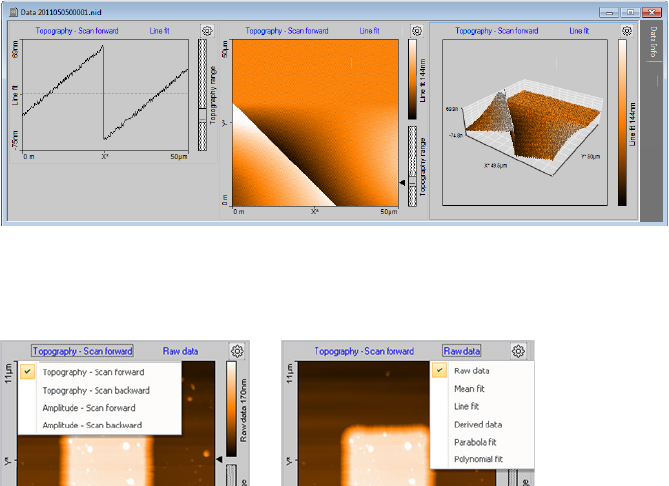The height and width of the screenshot is (486, 669).
Task: Open the gear icon above the Raw data filter menu
Action: [518, 351]
